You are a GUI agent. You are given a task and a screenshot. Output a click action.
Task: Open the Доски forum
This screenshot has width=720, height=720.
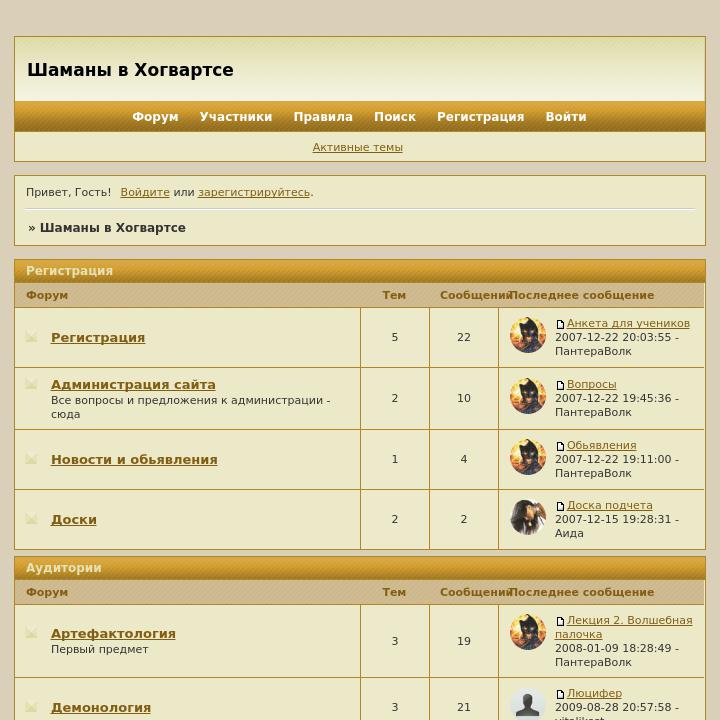click(x=74, y=519)
